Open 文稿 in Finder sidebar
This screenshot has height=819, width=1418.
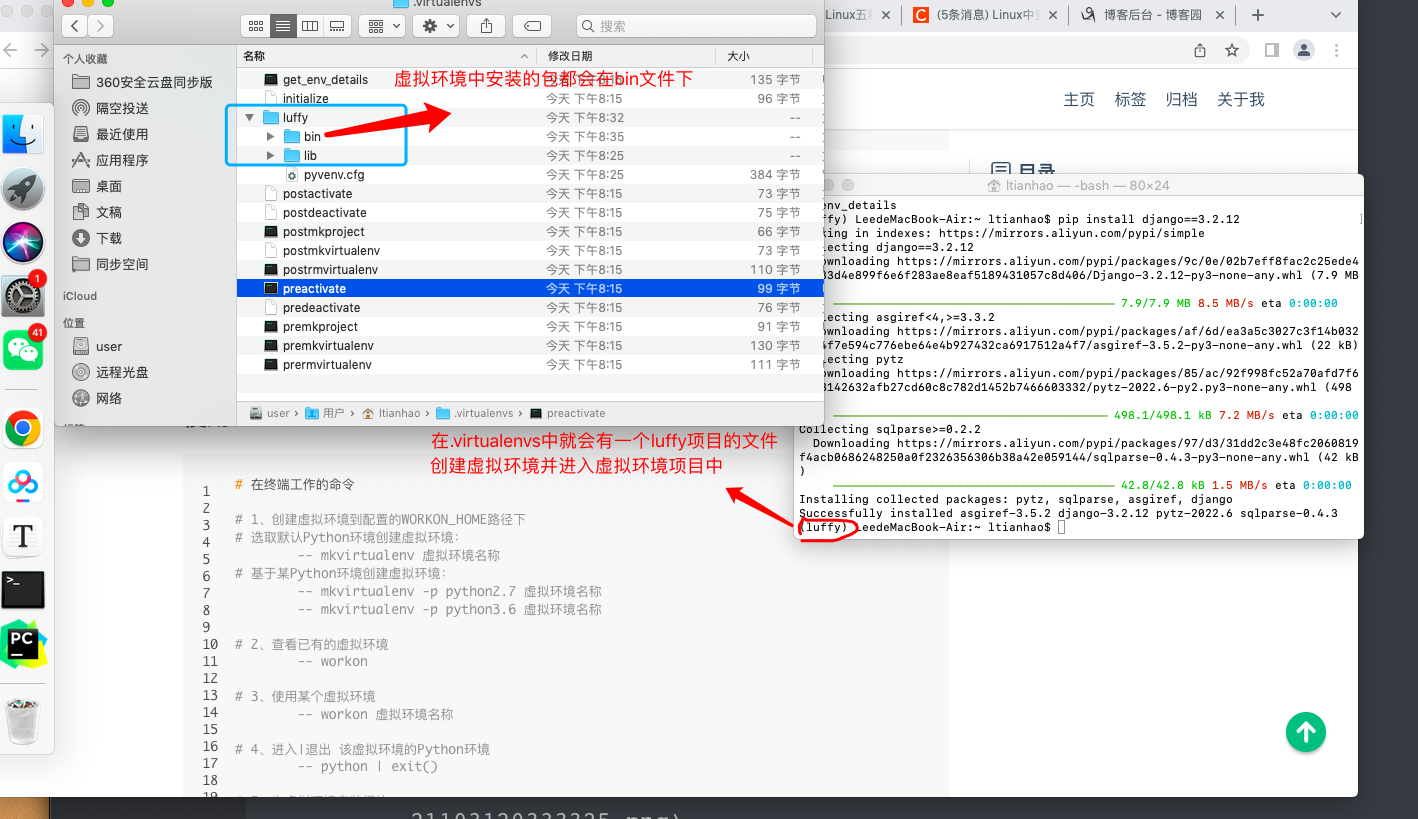(x=97, y=212)
